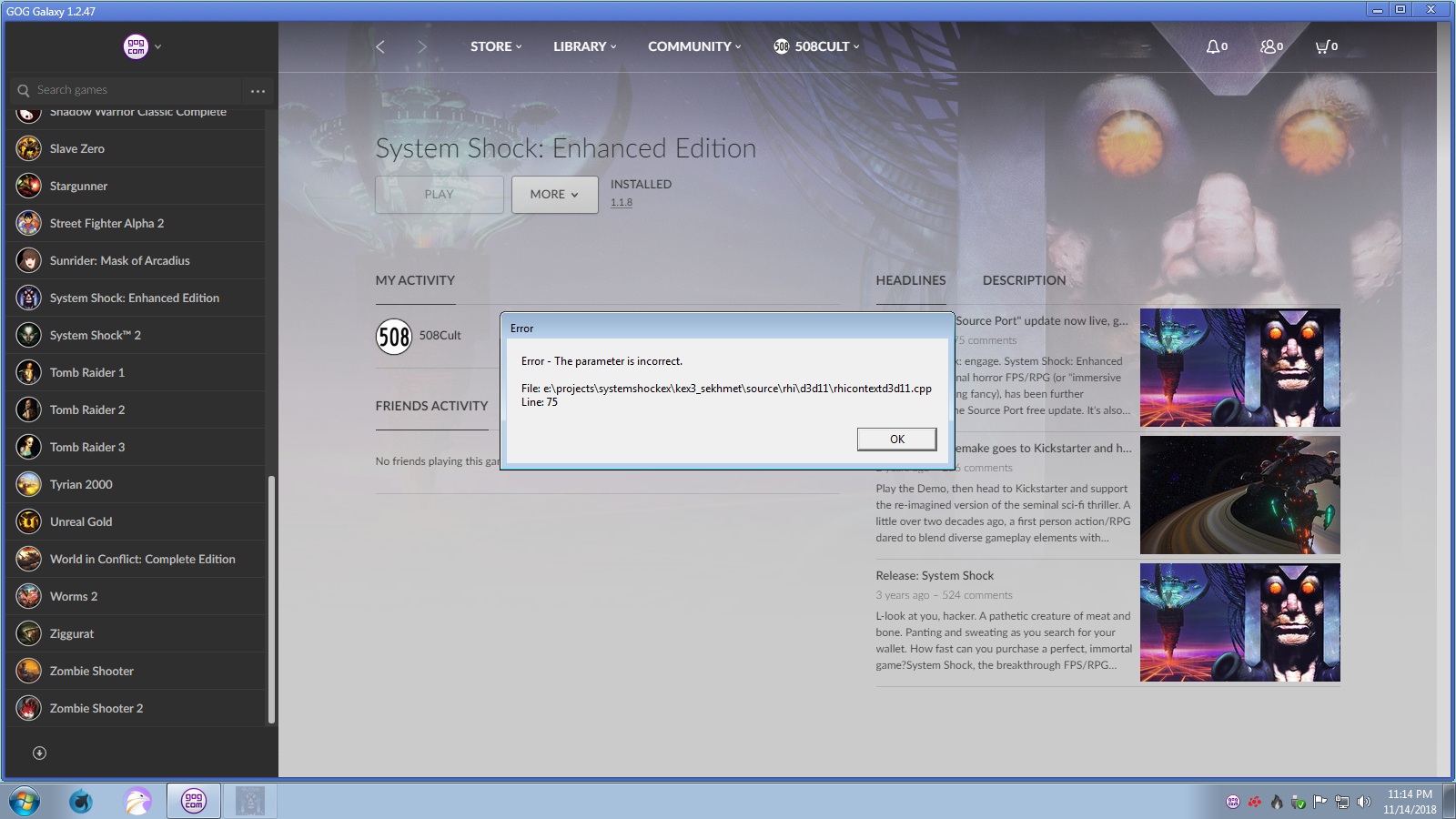The height and width of the screenshot is (819, 1456).
Task: Open the 508CULT profile menu
Action: click(816, 46)
